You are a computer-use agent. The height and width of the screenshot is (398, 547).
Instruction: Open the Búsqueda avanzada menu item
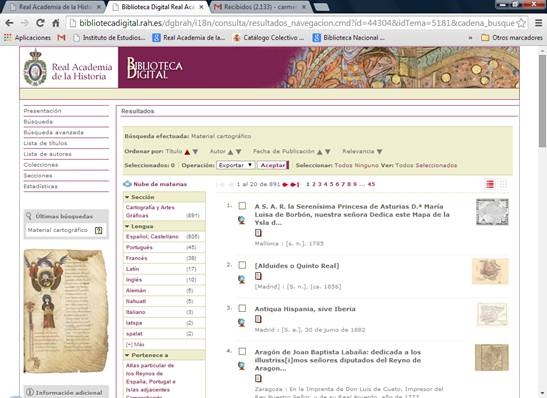click(x=54, y=133)
